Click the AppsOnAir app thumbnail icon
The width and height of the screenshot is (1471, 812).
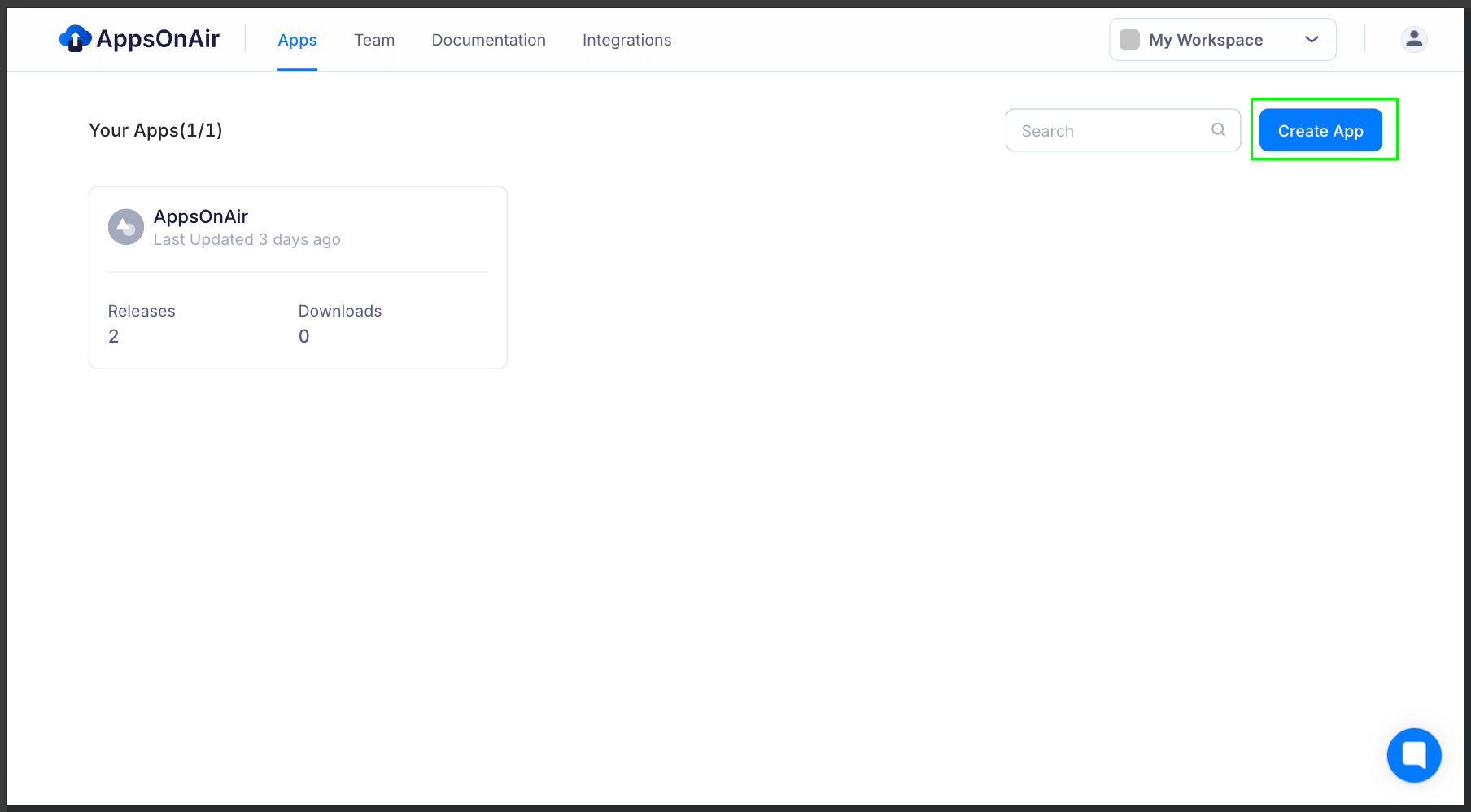[125, 227]
